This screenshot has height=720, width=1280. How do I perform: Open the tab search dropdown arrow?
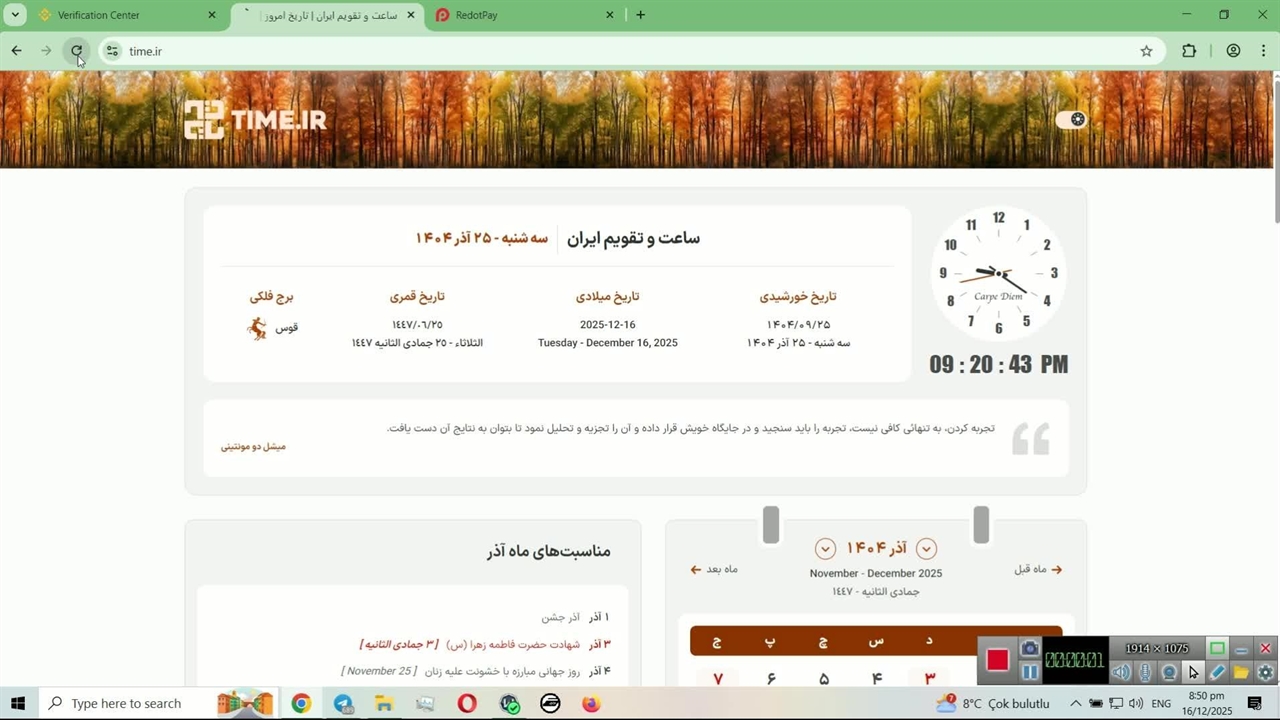pyautogui.click(x=15, y=15)
